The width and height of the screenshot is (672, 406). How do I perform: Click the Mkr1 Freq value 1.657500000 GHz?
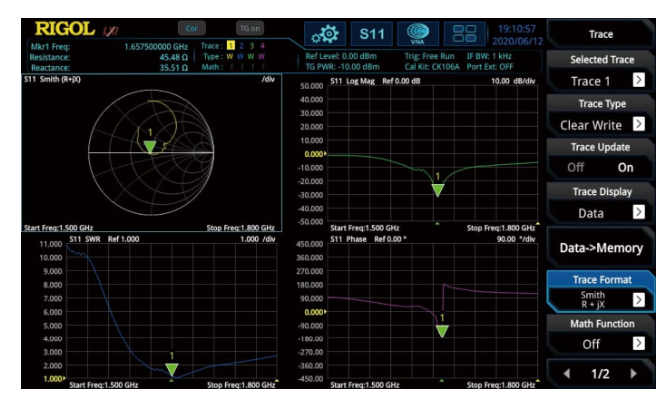[x=156, y=47]
